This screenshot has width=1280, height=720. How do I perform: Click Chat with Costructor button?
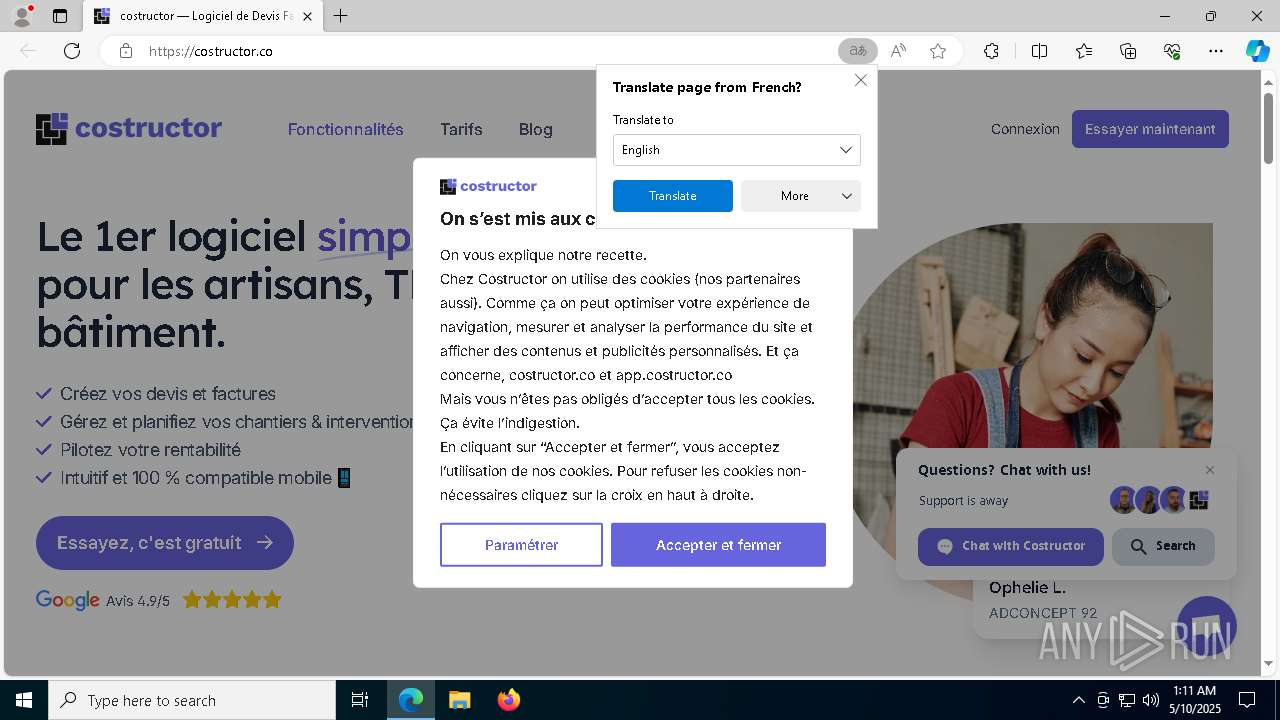coord(1011,546)
